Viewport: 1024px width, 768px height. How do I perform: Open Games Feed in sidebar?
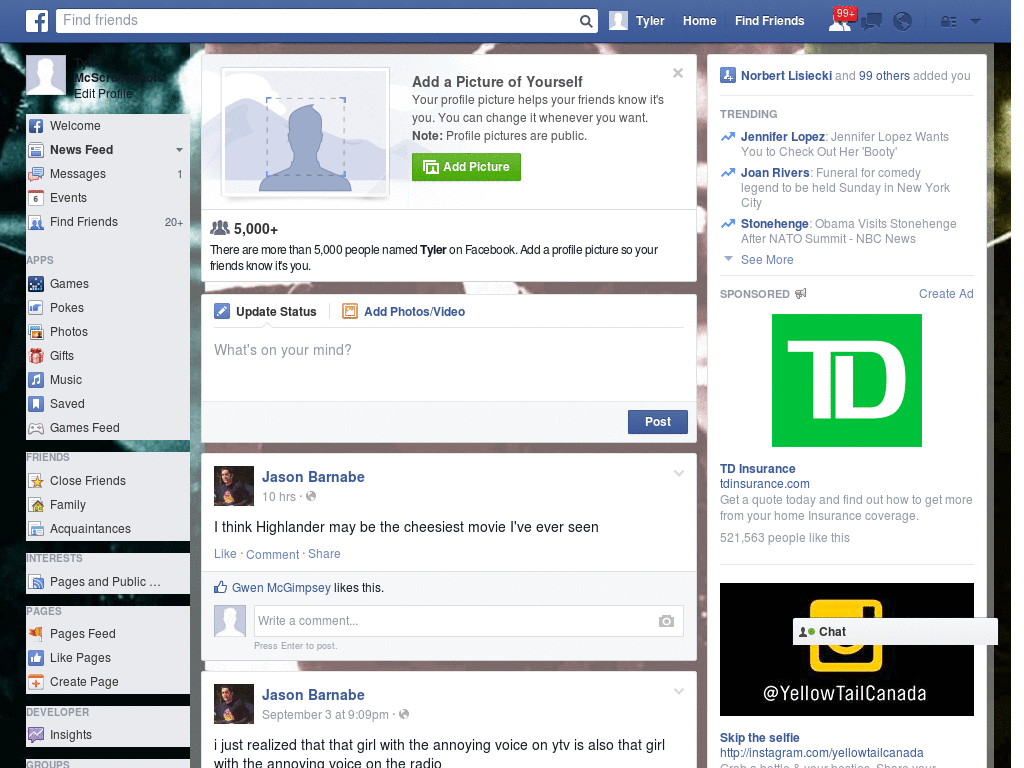pos(108,428)
